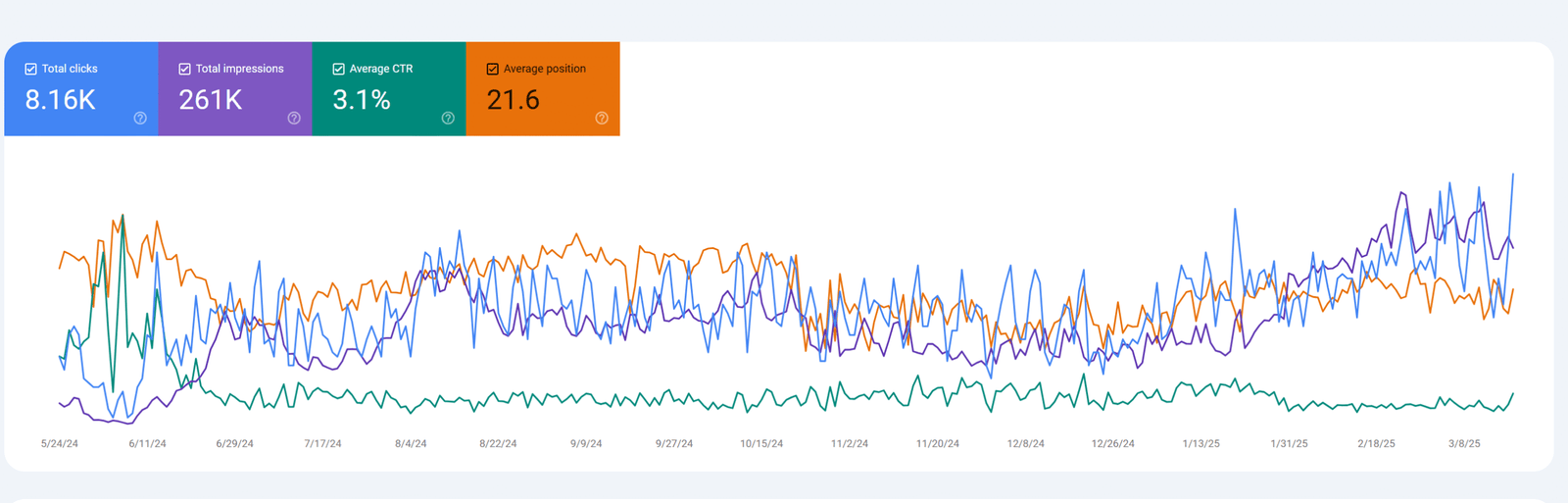Disable the Average CTR checkbox
The image size is (1568, 503).
(x=338, y=69)
